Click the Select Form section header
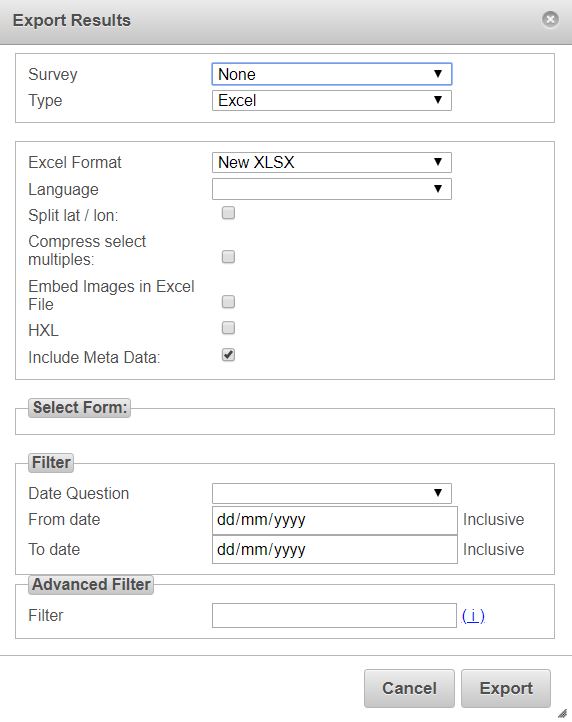572x722 pixels. [x=80, y=408]
